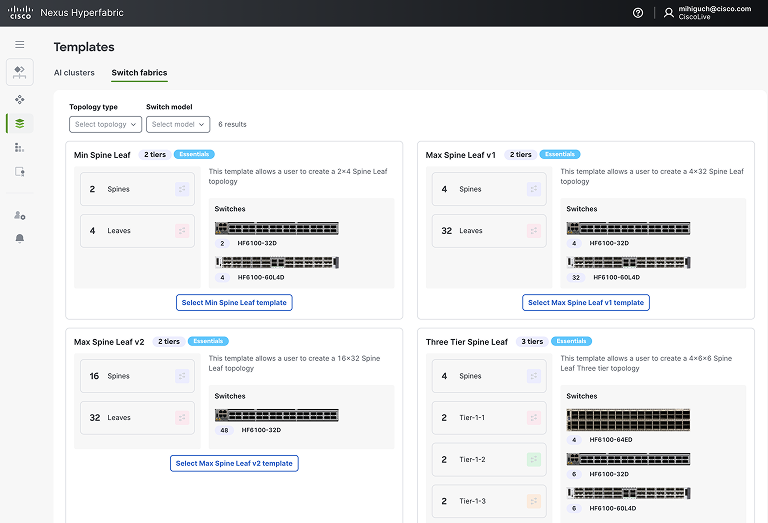Click the pink Leaves icon in Max Spine Leaf v1
Viewport: 768px width, 523px height.
tap(534, 231)
